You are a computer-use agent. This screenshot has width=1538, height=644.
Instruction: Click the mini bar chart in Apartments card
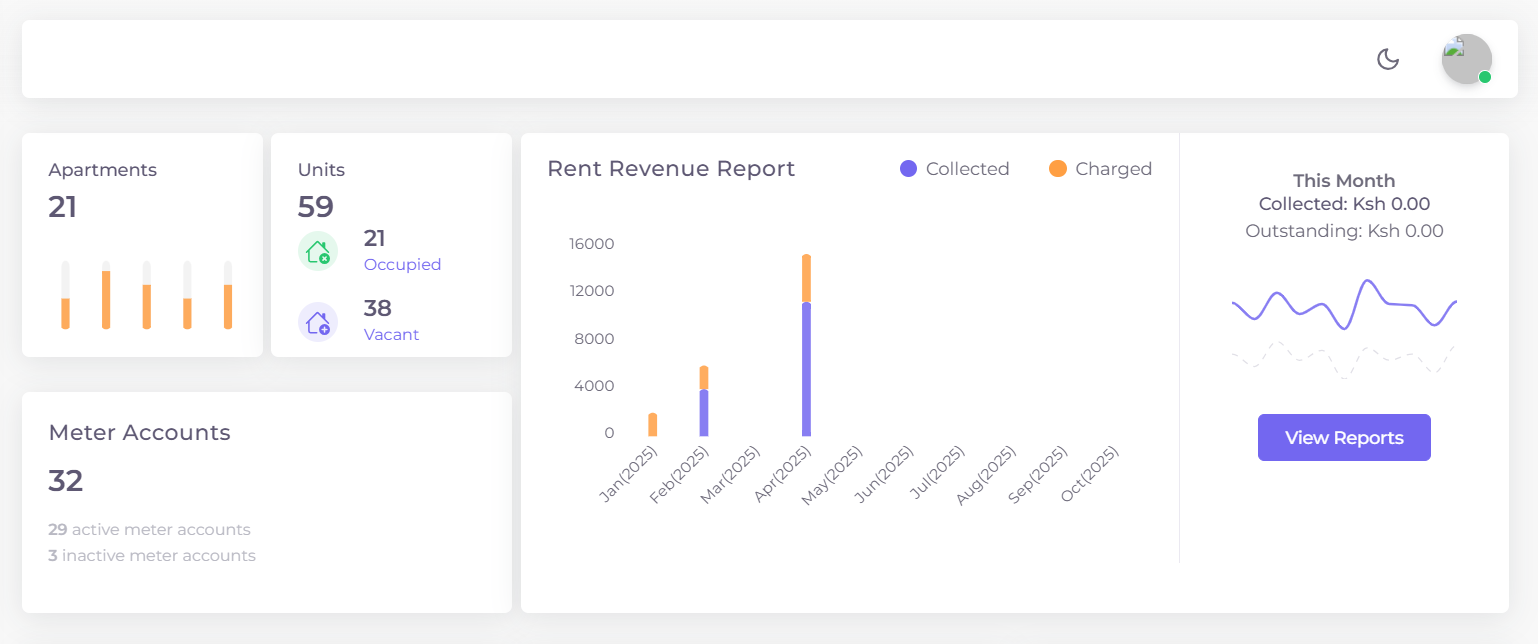[x=145, y=295]
